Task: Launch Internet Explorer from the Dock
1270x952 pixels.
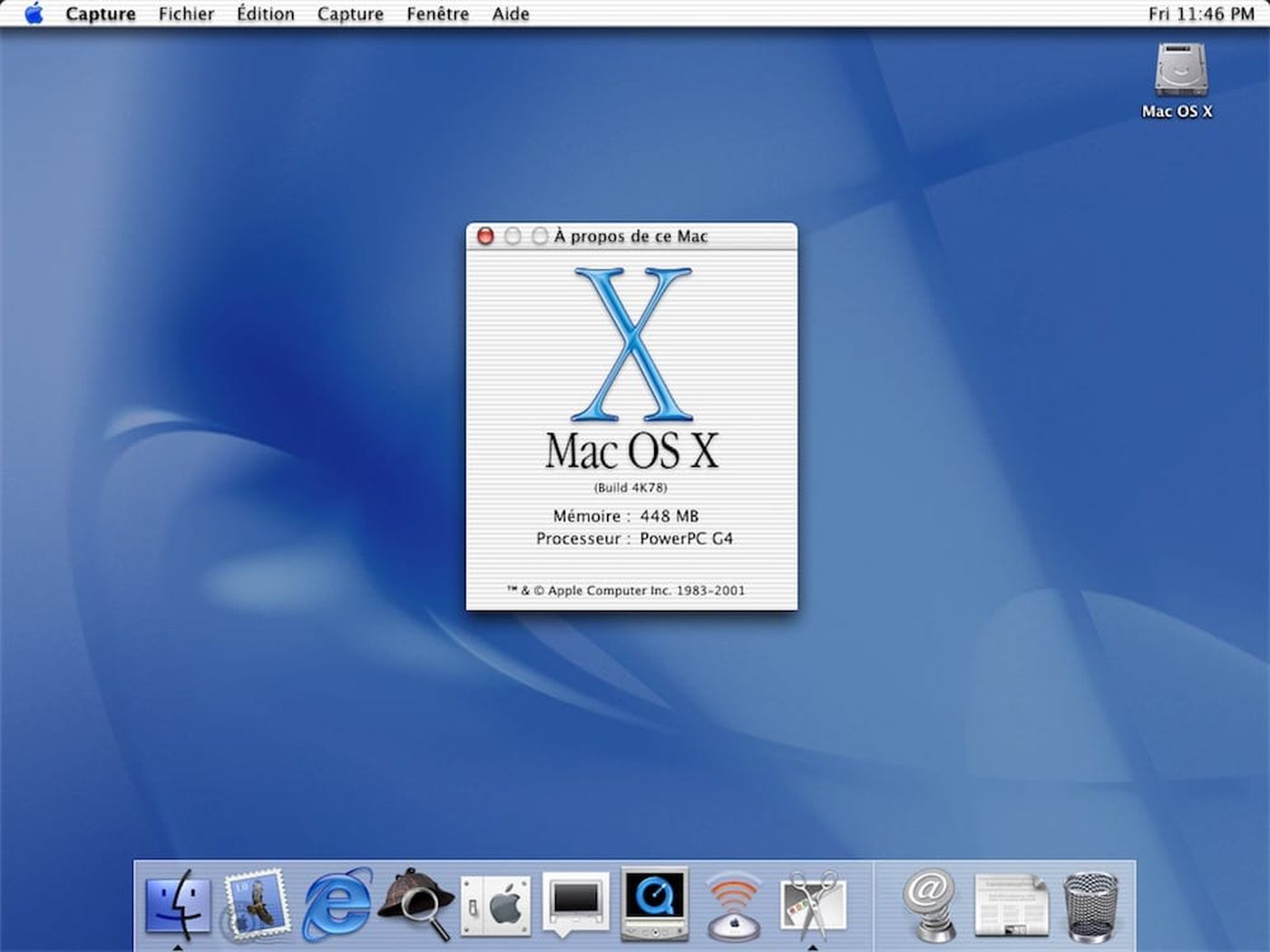Action: [336, 902]
